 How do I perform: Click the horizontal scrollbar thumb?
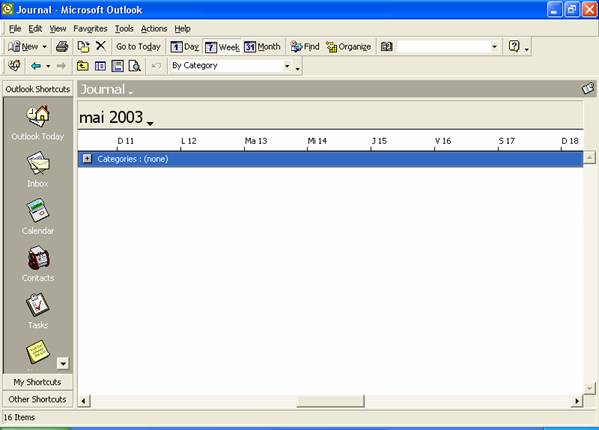330,401
